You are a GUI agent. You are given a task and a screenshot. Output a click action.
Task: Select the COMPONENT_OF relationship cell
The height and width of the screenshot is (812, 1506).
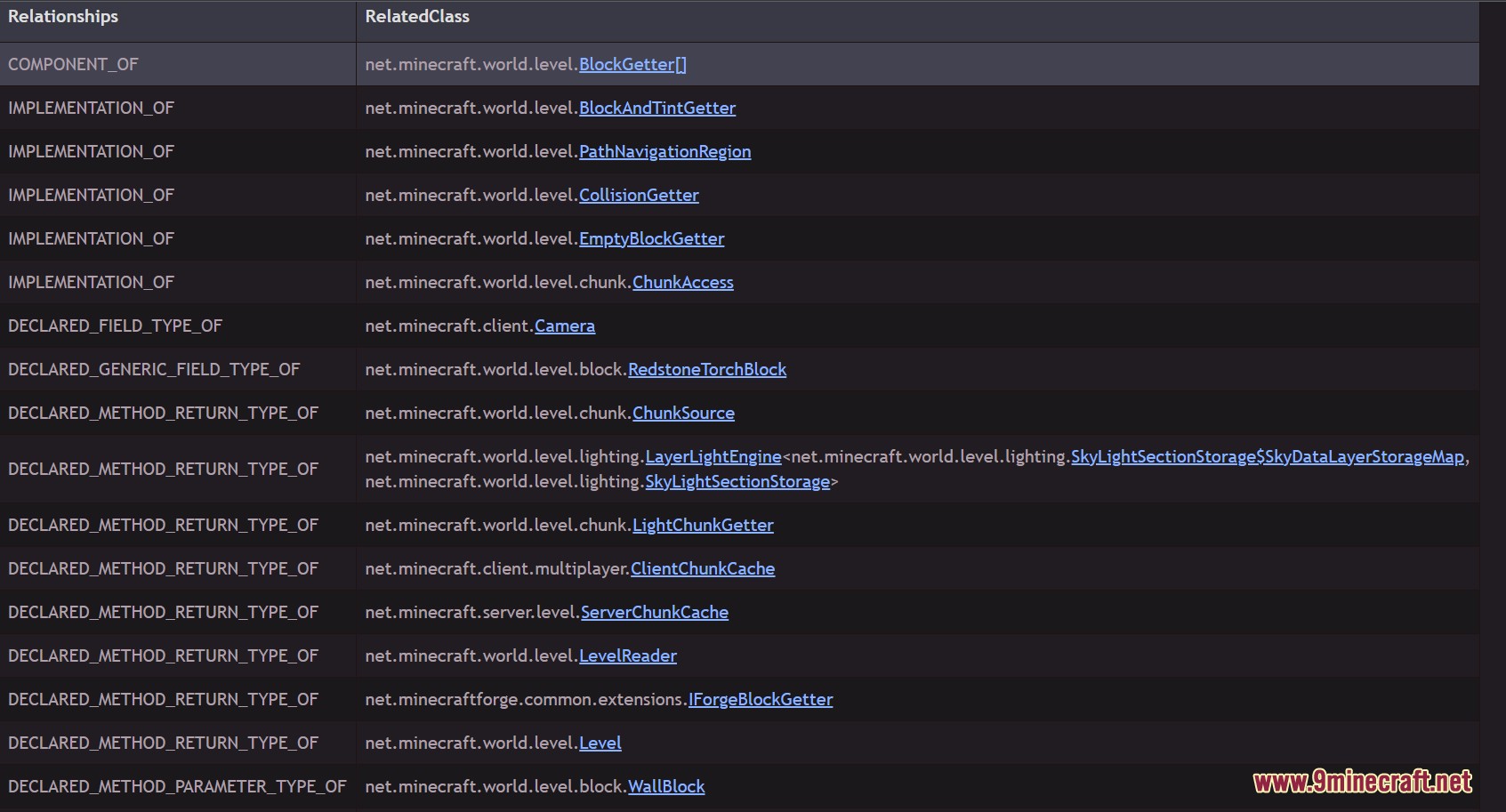(x=178, y=64)
